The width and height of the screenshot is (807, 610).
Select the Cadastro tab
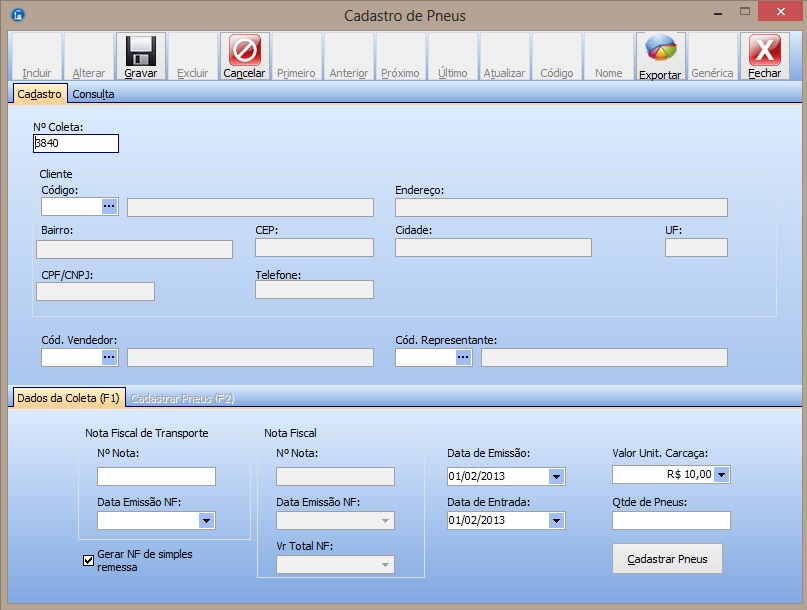pyautogui.click(x=40, y=94)
